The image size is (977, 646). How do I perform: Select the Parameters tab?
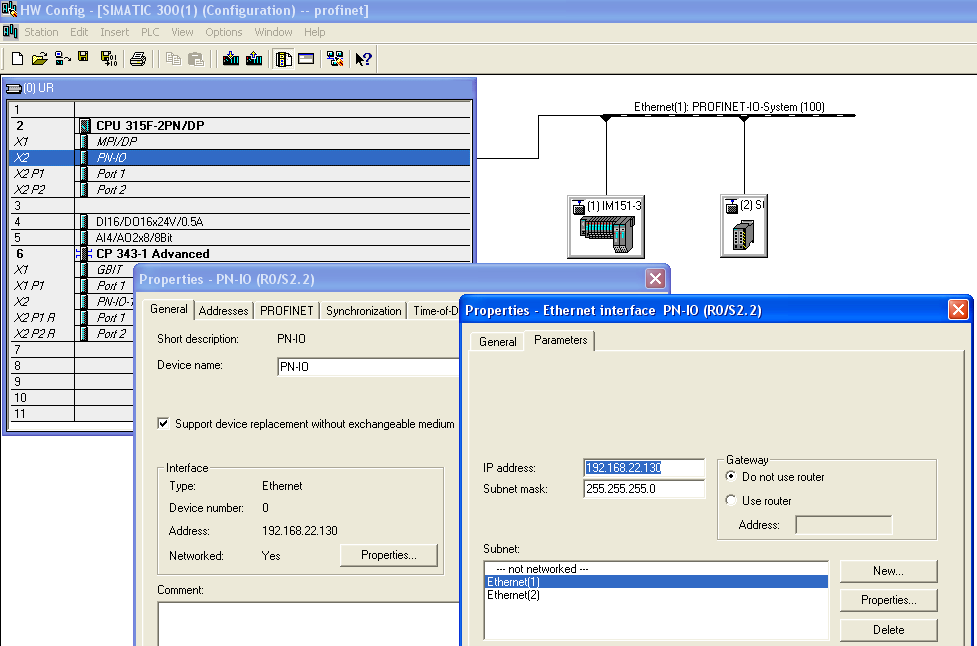(561, 340)
